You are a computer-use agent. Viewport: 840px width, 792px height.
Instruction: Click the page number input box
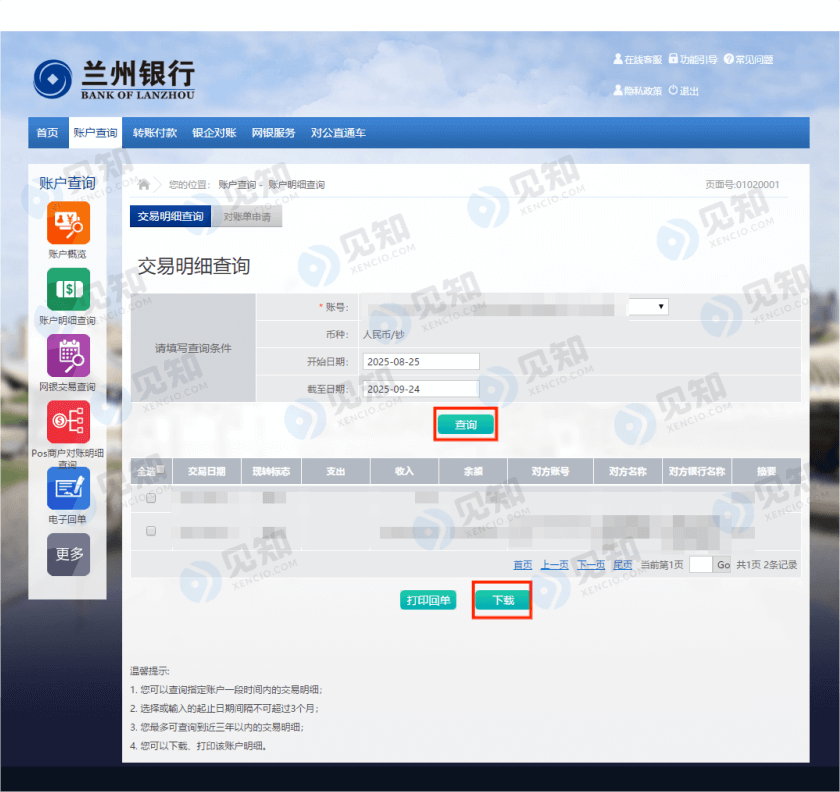[x=700, y=565]
